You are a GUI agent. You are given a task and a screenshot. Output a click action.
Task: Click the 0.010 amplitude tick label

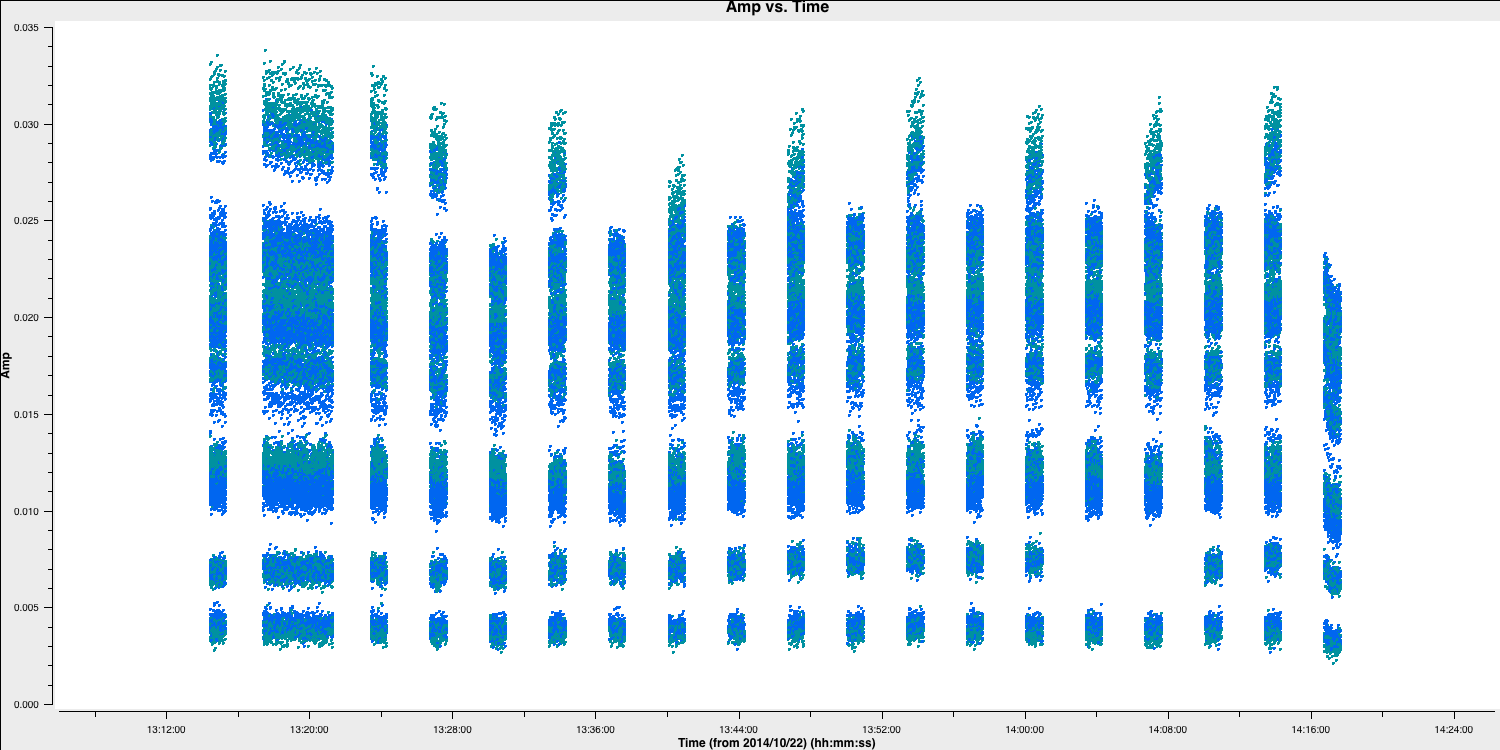click(x=26, y=512)
